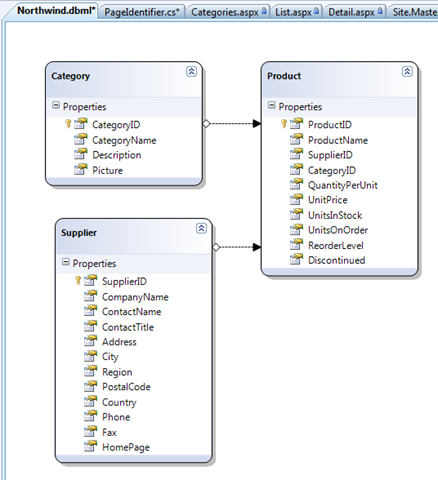The image size is (438, 480).
Task: Select the Description property text
Action: (117, 155)
